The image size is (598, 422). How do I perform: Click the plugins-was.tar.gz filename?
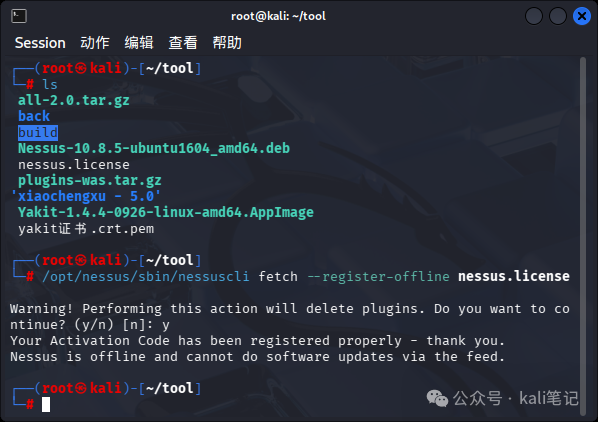click(90, 180)
